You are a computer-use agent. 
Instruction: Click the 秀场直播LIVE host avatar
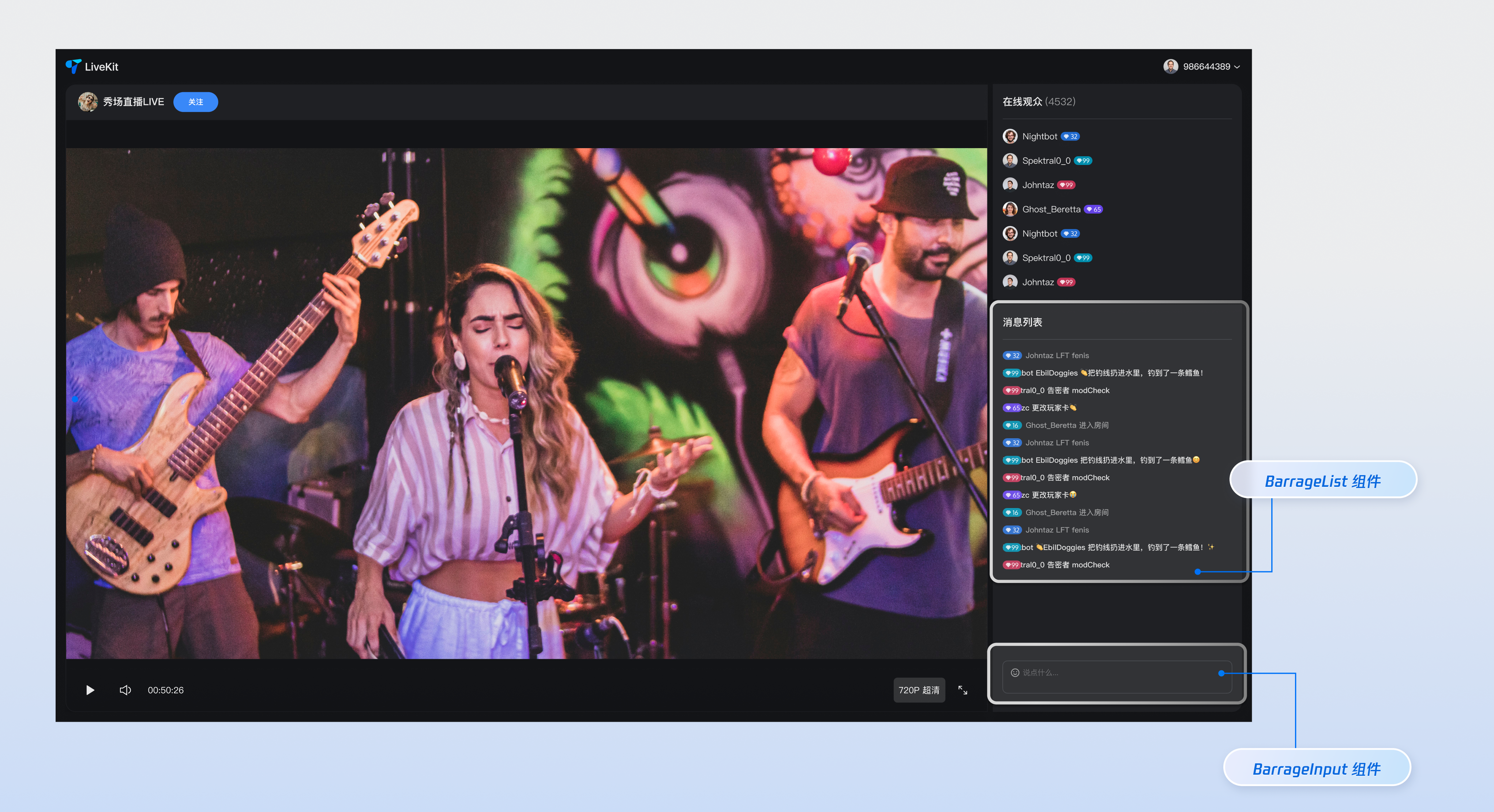(x=87, y=102)
